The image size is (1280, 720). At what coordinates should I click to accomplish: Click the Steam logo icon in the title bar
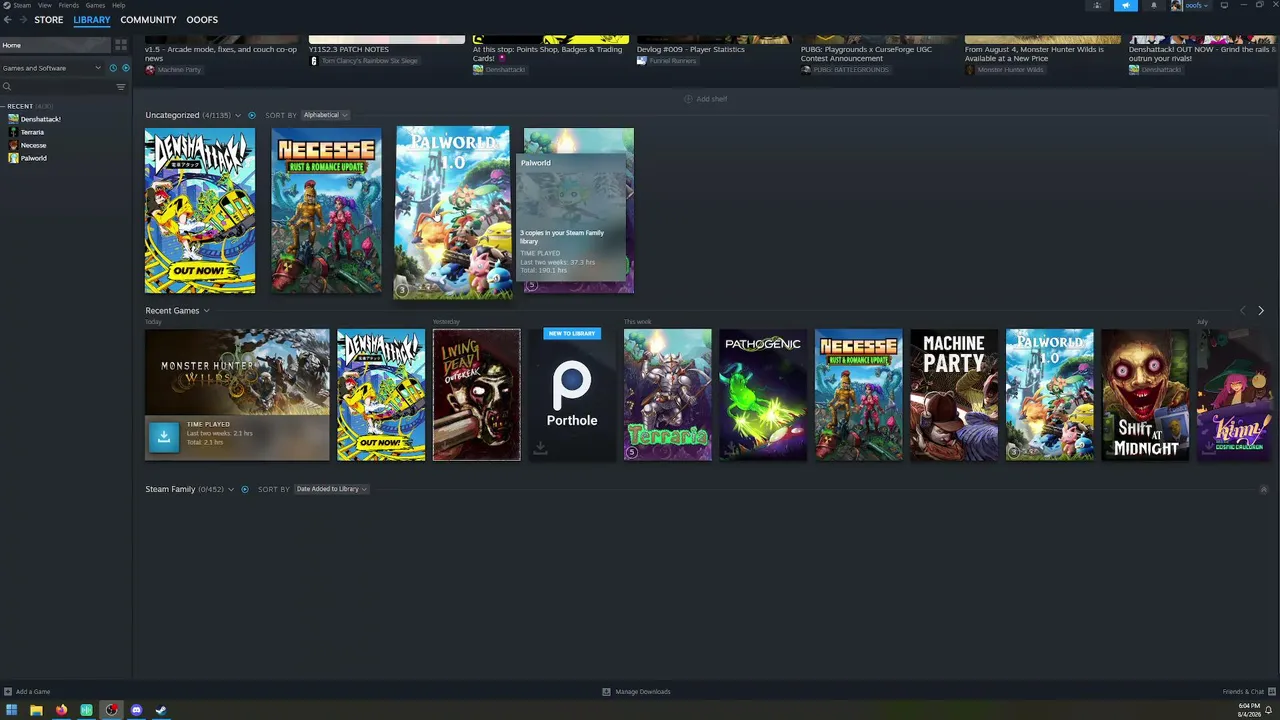6,5
